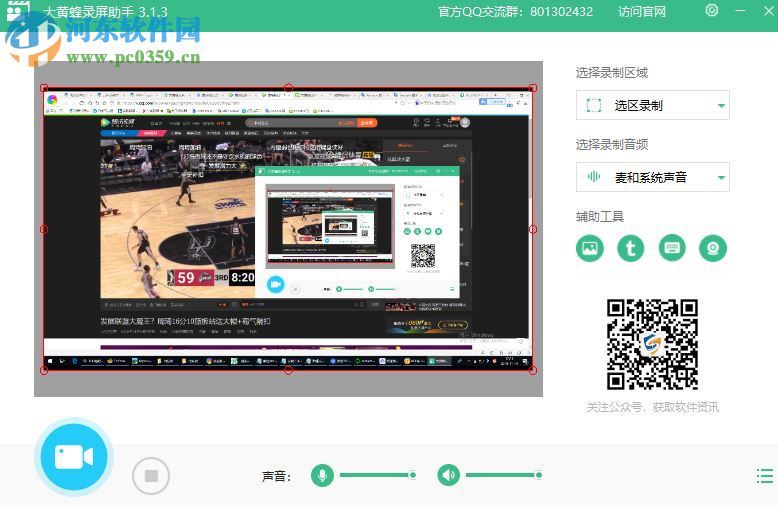Click the bottom-right selection corner handle

coord(533,371)
